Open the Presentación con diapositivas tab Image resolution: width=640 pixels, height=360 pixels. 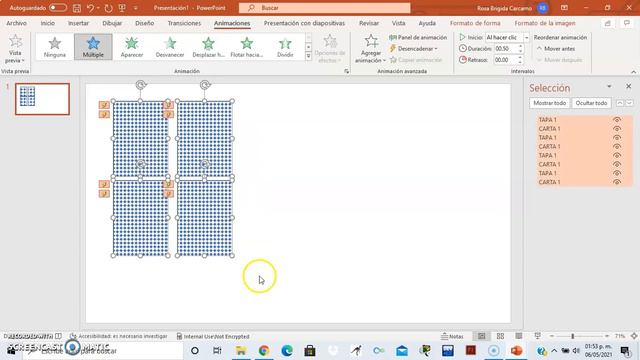click(304, 23)
